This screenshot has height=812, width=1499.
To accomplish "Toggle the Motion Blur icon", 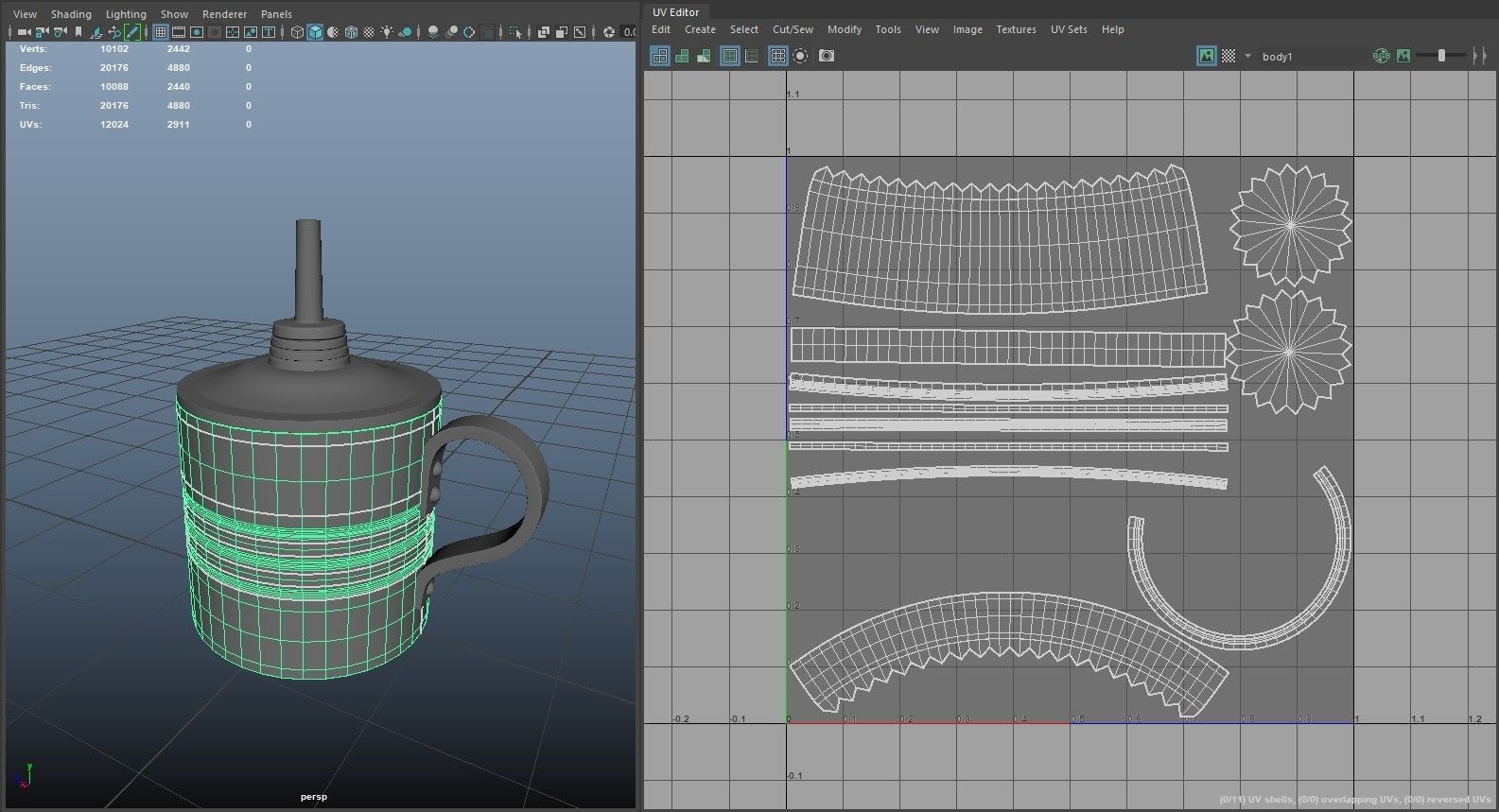I will [x=451, y=32].
